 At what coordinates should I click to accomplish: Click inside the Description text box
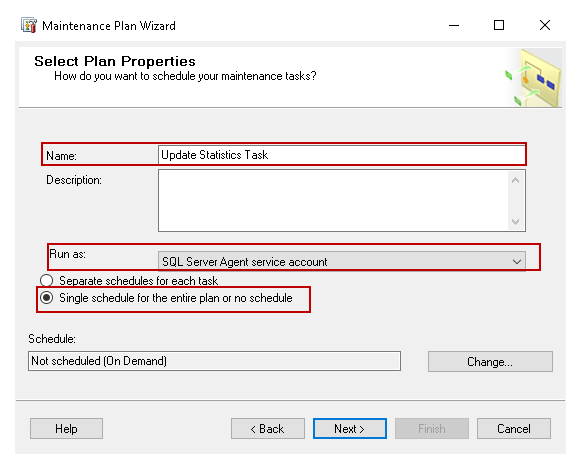333,200
